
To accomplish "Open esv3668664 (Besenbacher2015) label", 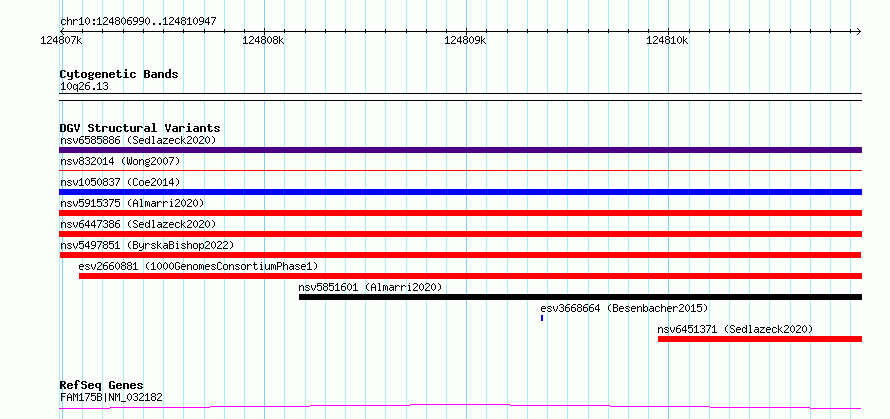I will [x=624, y=308].
